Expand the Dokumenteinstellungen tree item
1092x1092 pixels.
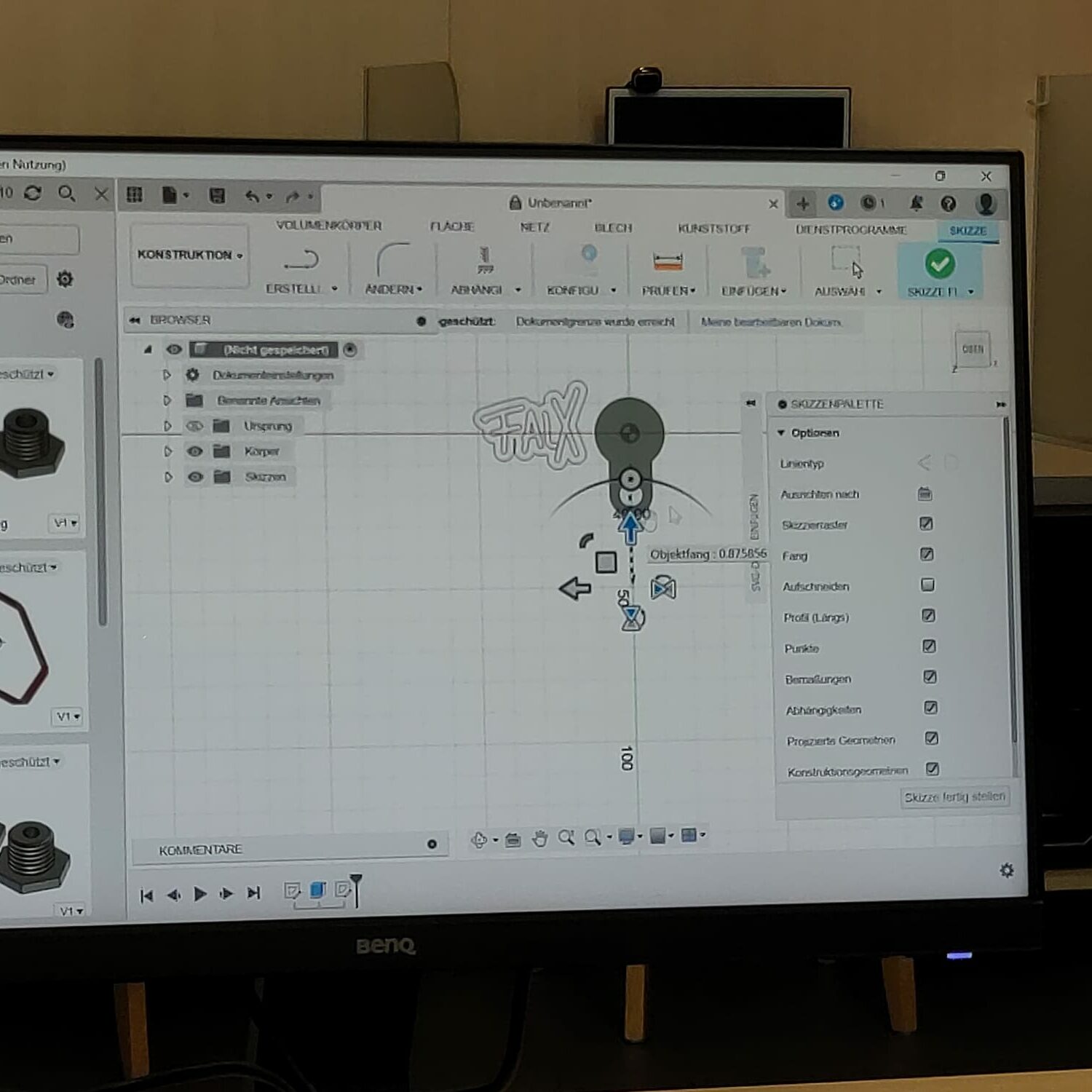coord(167,375)
